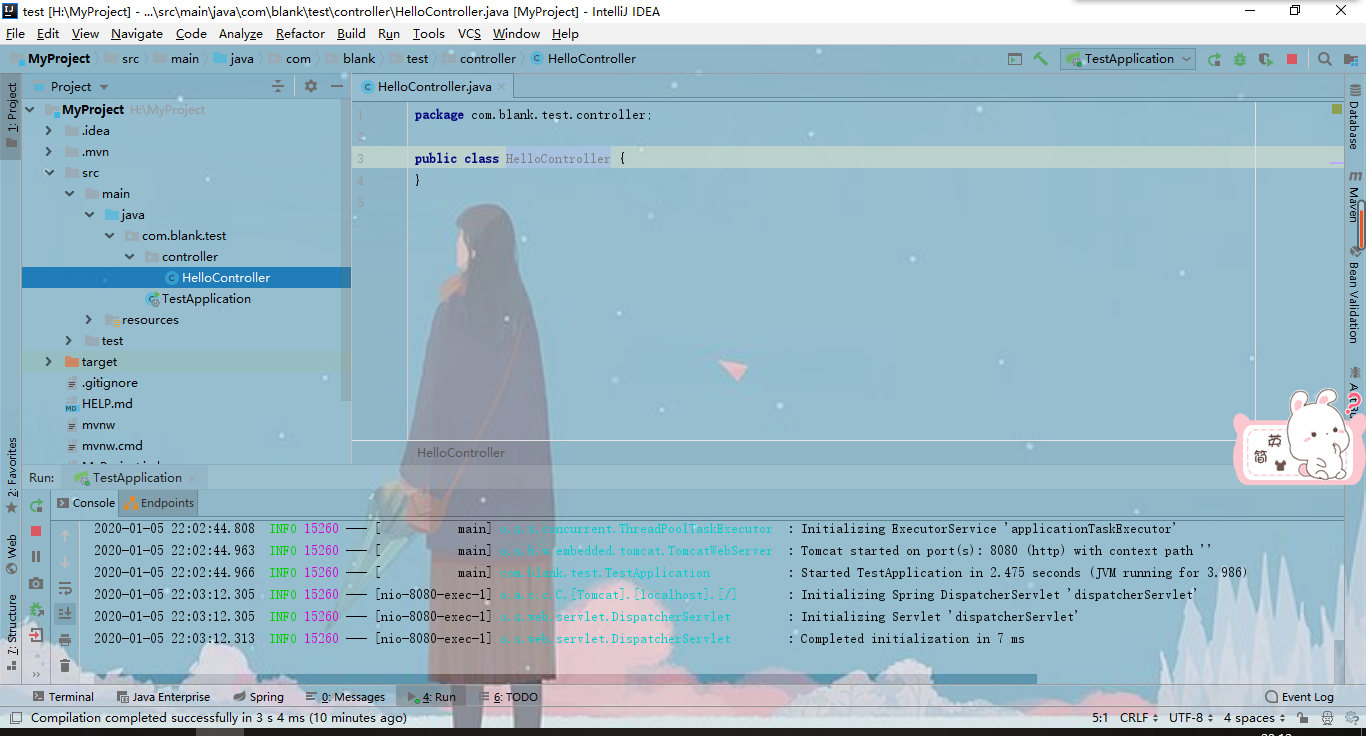The image size is (1366, 736).
Task: Click the green analysis indicator square in editor
Action: (1337, 108)
